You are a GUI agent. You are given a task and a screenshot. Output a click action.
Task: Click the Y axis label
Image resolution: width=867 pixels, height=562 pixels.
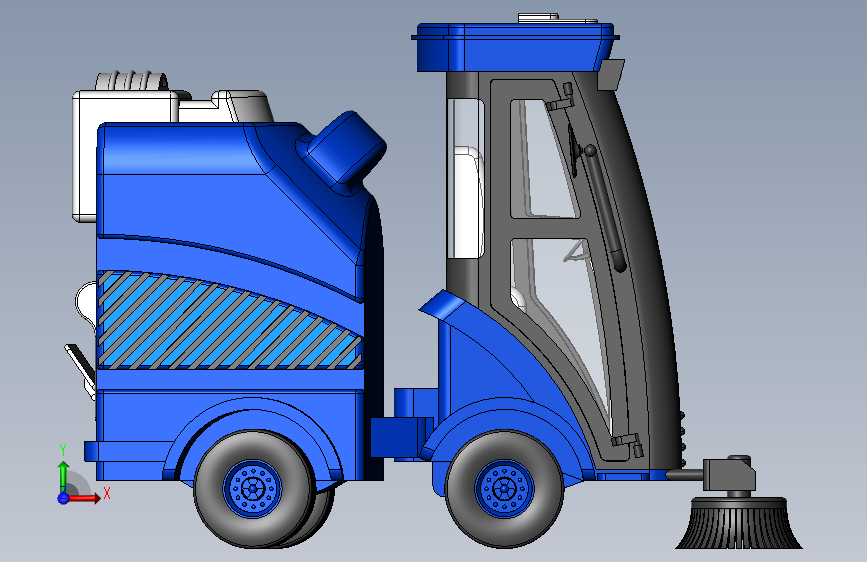pyautogui.click(x=63, y=450)
